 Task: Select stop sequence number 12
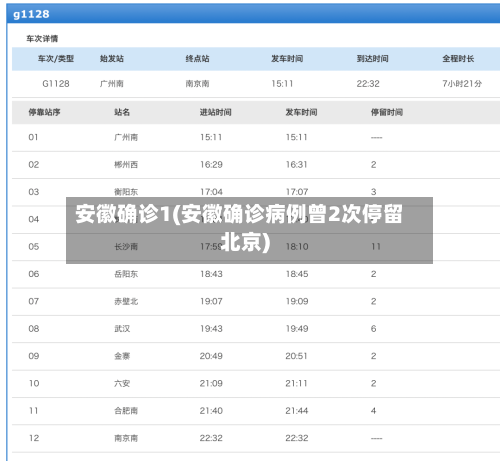[34, 438]
